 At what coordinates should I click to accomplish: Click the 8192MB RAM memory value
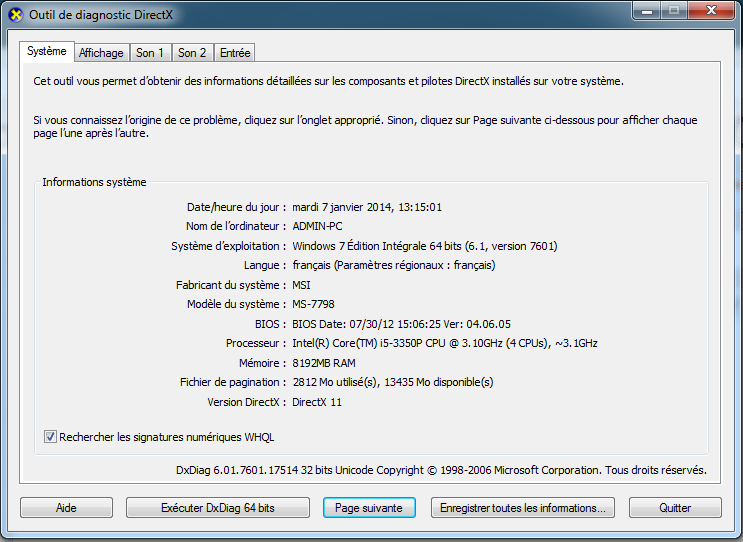tap(324, 363)
